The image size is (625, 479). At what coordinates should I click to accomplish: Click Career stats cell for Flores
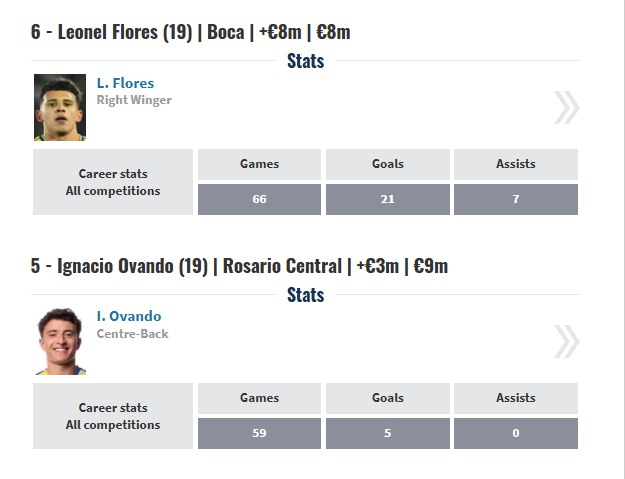[x=113, y=182]
